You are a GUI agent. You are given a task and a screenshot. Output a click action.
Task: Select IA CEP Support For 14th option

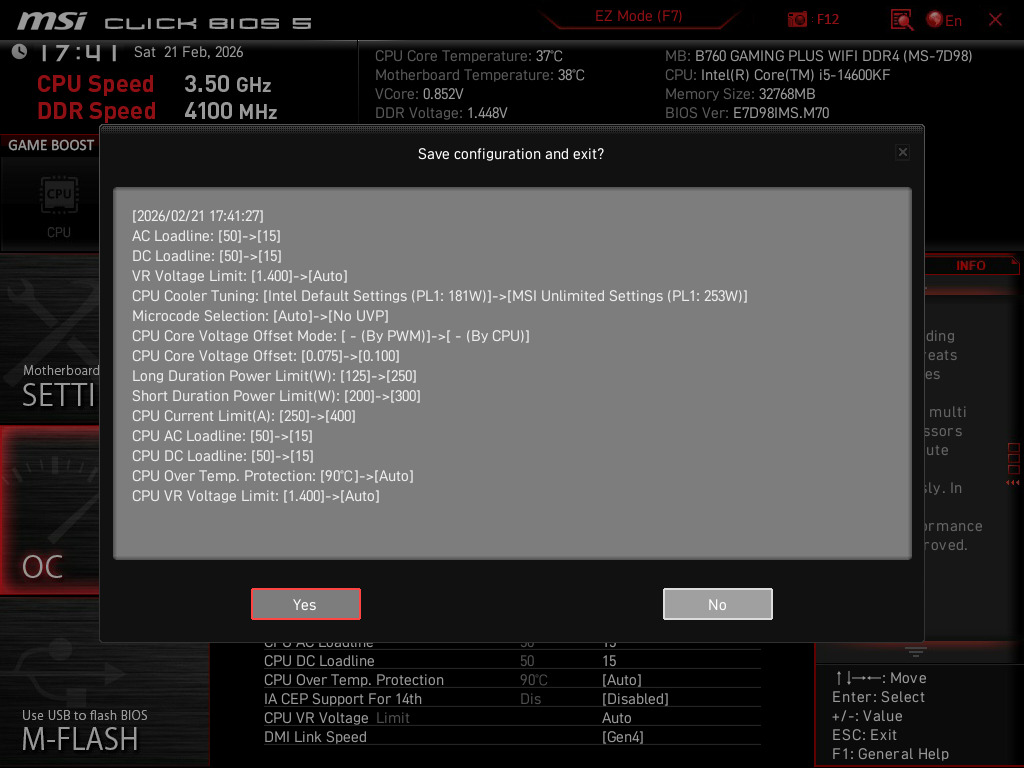point(512,699)
